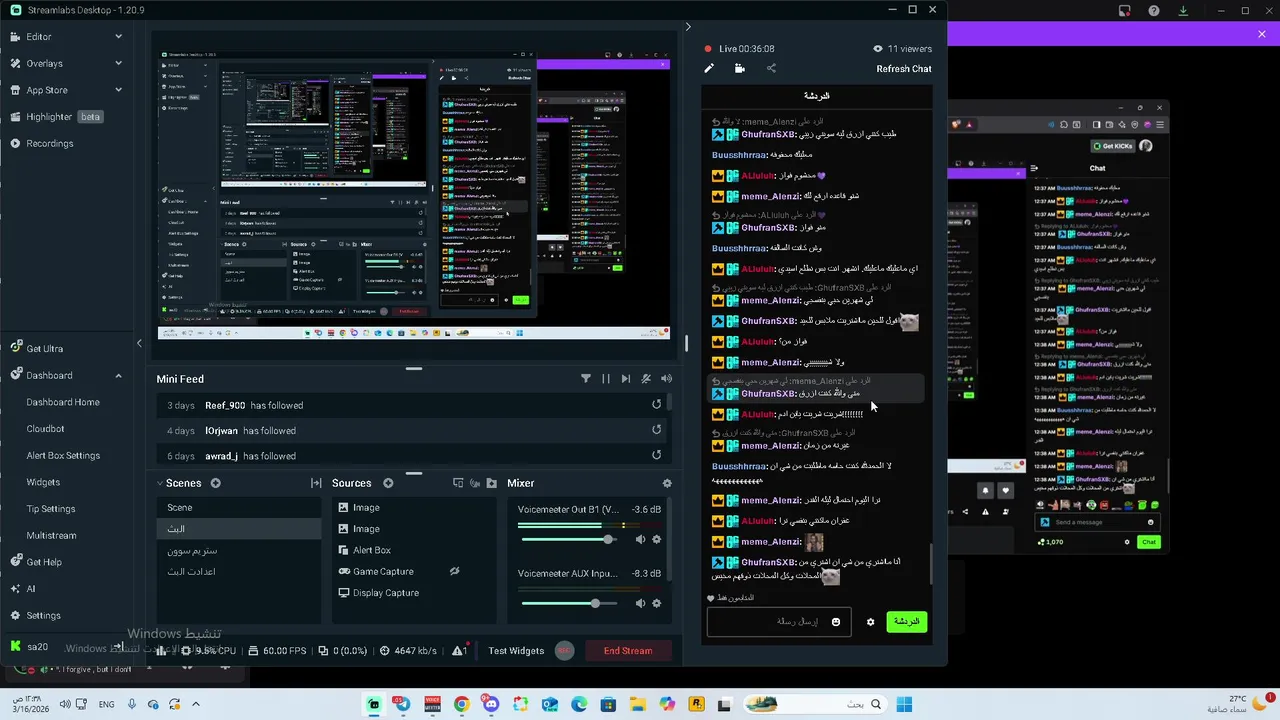
Task: Toggle Mini Feed volume speaker icon
Action: pos(666,379)
